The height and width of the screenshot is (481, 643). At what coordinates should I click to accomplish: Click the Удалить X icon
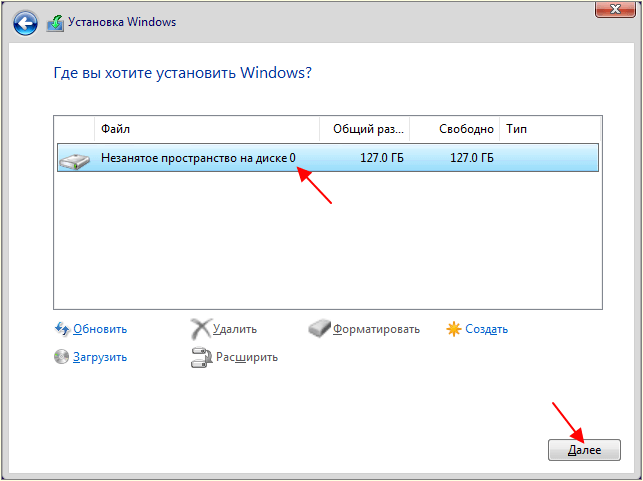tap(201, 329)
